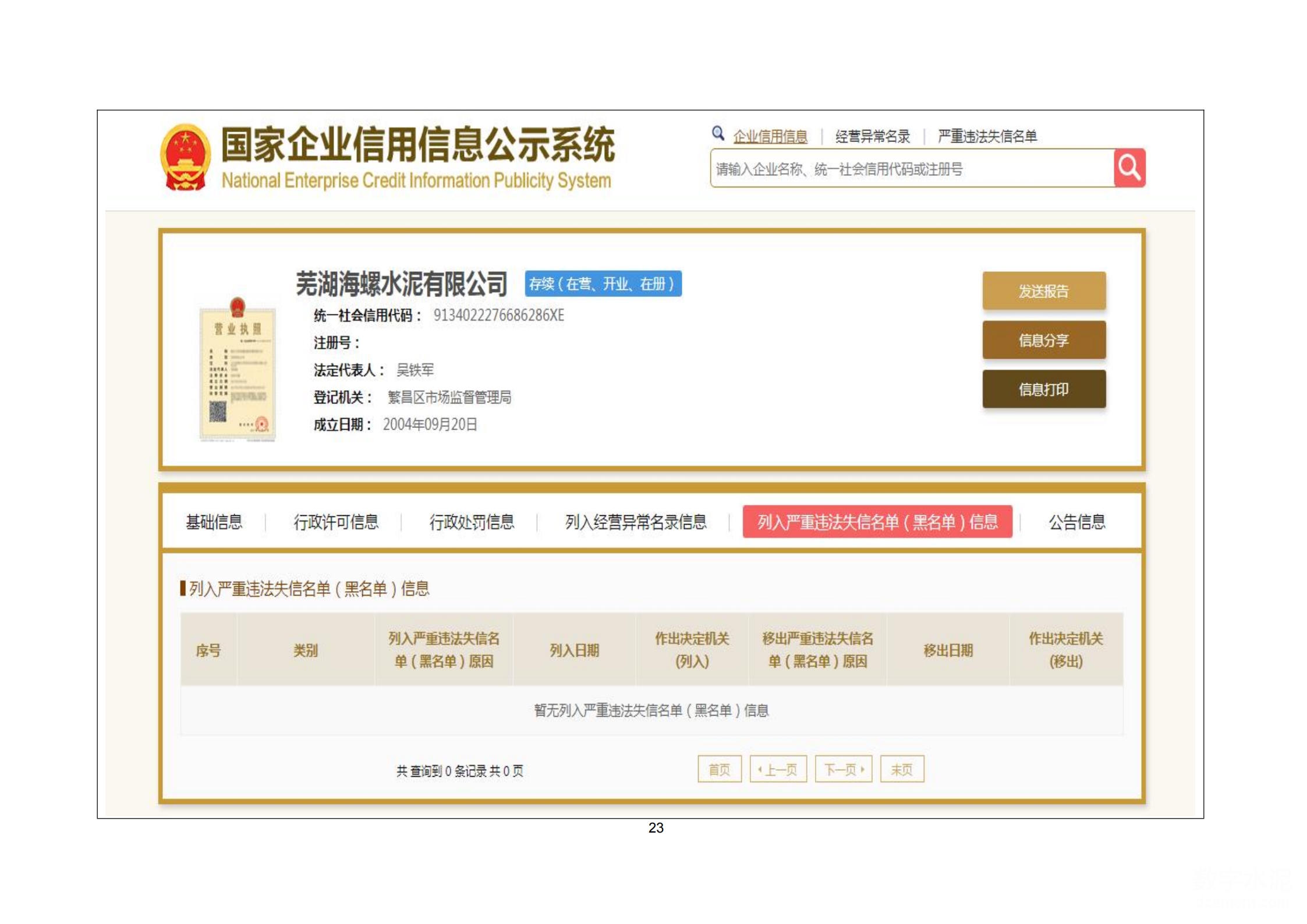Click the 末页 pagination button
This screenshot has height=924, width=1307.
coord(901,769)
